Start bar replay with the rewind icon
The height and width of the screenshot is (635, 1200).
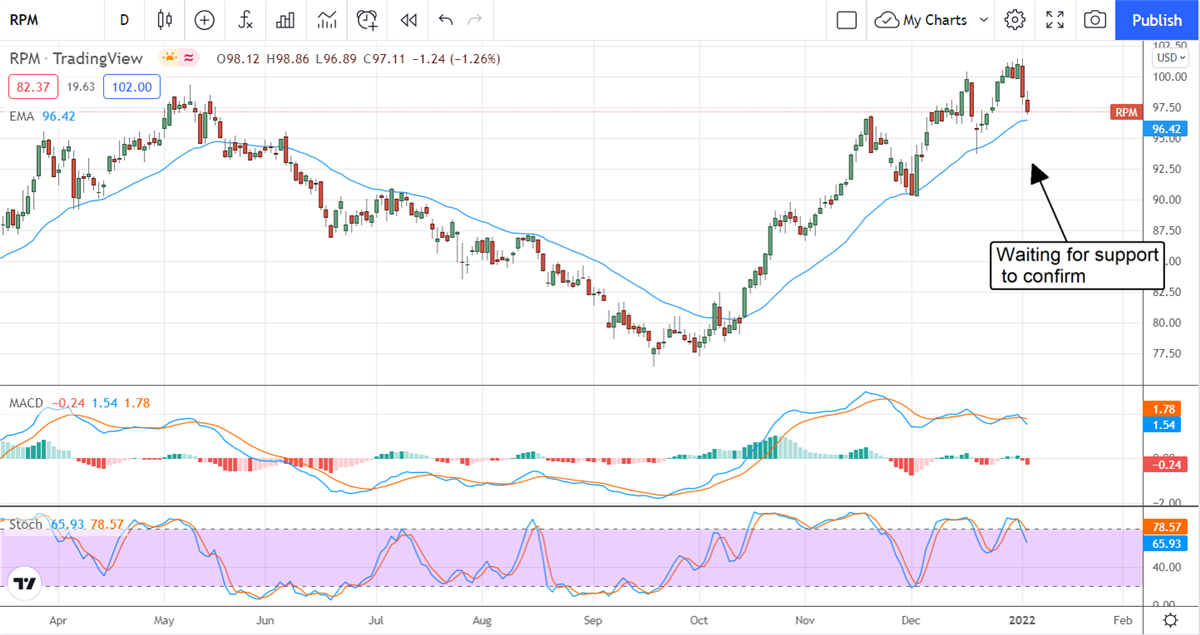(407, 20)
